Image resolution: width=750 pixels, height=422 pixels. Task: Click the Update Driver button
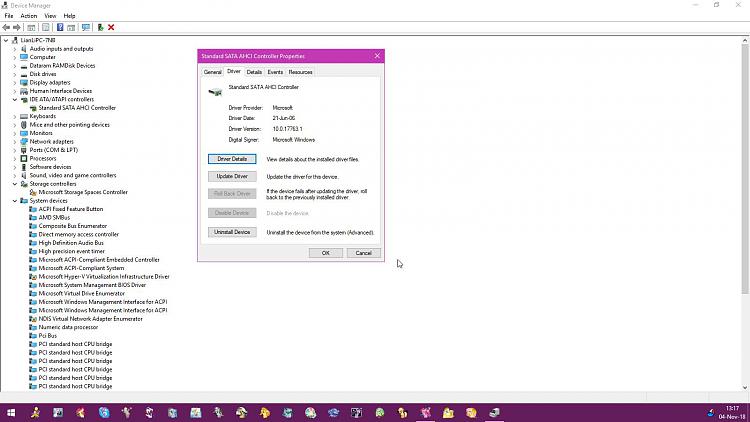click(x=232, y=177)
